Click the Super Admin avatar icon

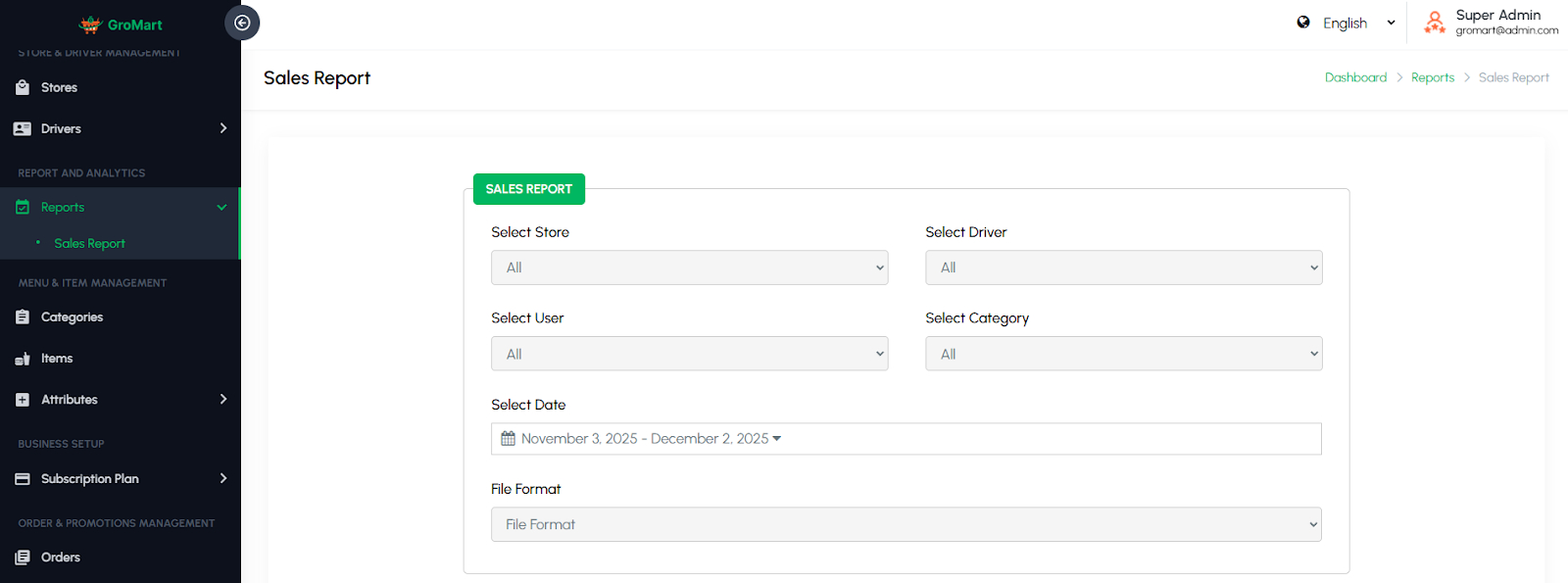(1435, 23)
